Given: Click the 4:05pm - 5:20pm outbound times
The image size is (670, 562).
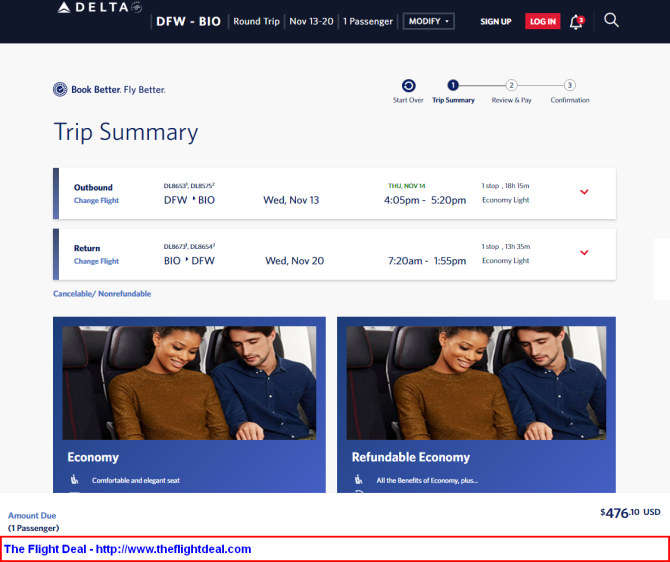Looking at the screenshot, I should tap(425, 200).
